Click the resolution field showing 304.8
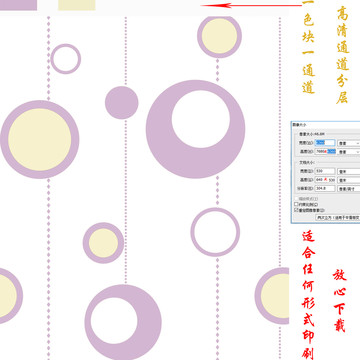The height and width of the screenshot is (360, 360). [x=325, y=189]
